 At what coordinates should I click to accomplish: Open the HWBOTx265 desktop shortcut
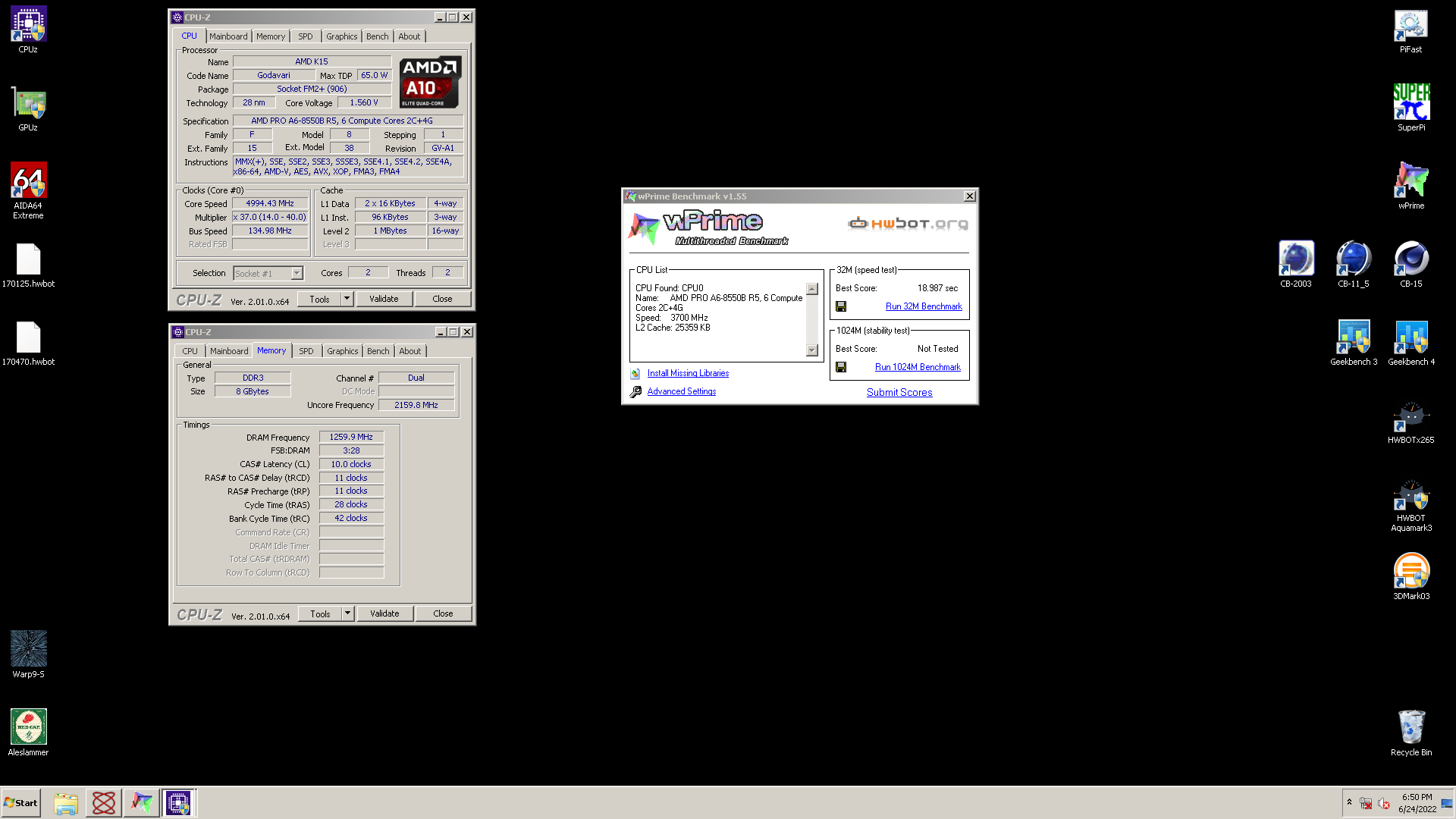1410,422
